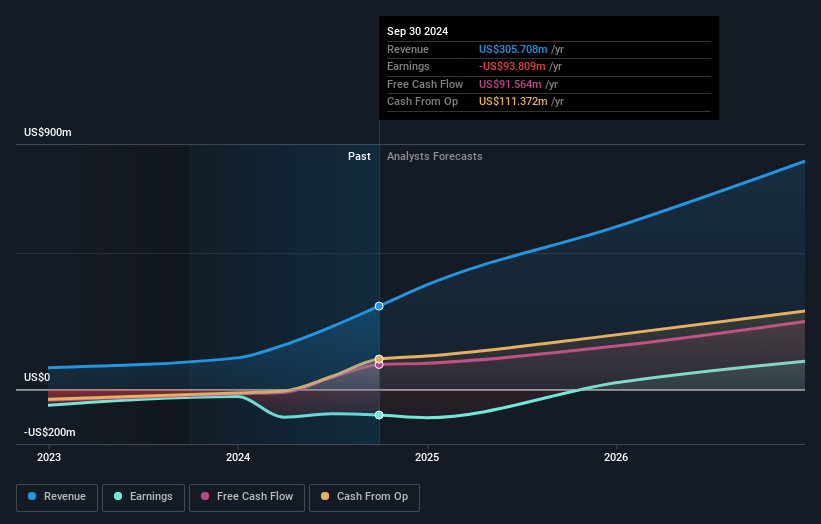The image size is (821, 524).
Task: Click the US$0 y-axis label
Action: pyautogui.click(x=37, y=377)
